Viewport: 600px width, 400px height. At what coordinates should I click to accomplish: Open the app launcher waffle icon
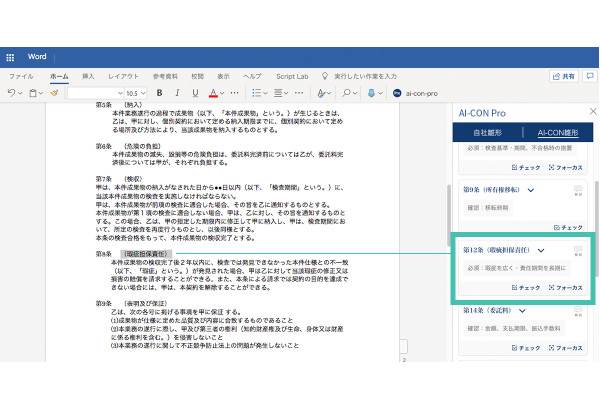[11, 57]
